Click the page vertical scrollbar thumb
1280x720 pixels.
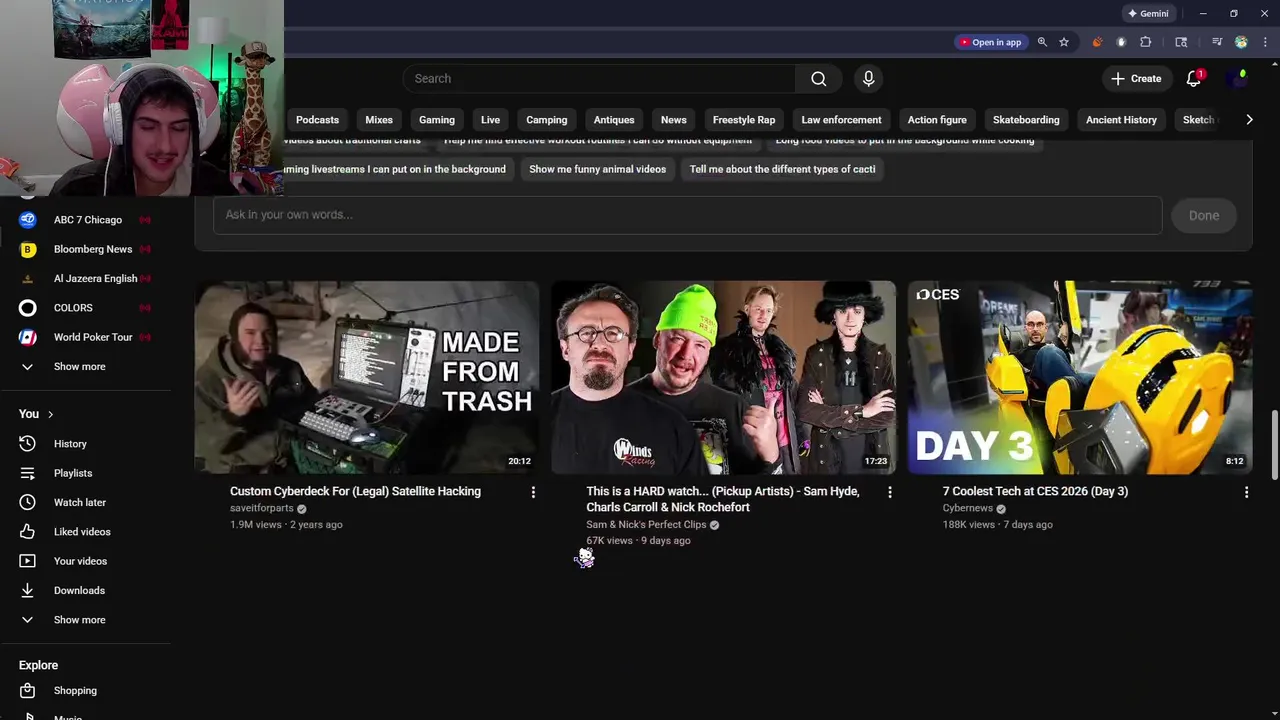(1274, 444)
